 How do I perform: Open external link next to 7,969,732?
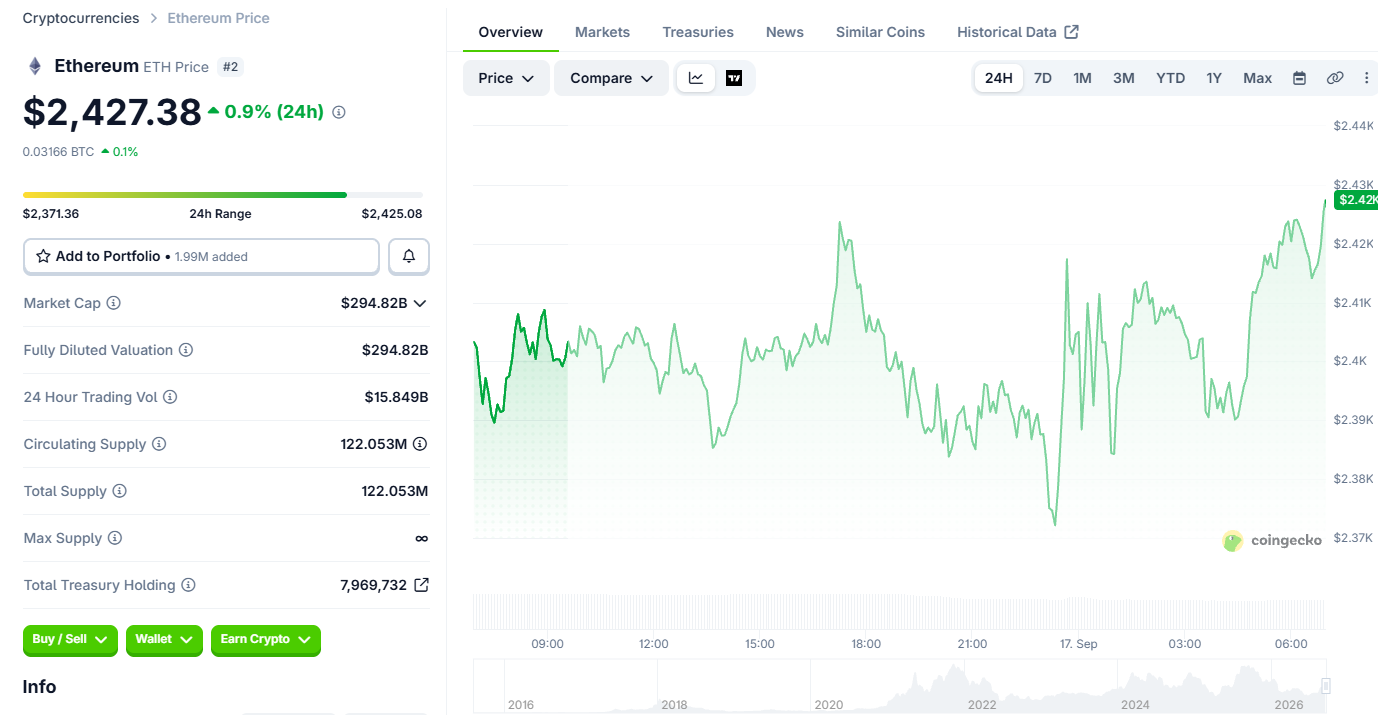421,585
